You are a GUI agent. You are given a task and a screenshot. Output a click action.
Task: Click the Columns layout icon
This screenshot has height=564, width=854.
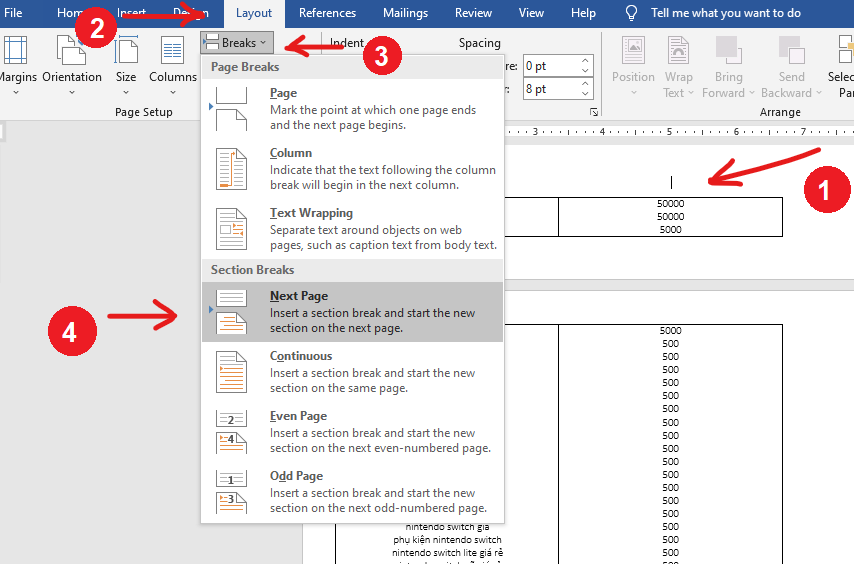click(x=173, y=51)
